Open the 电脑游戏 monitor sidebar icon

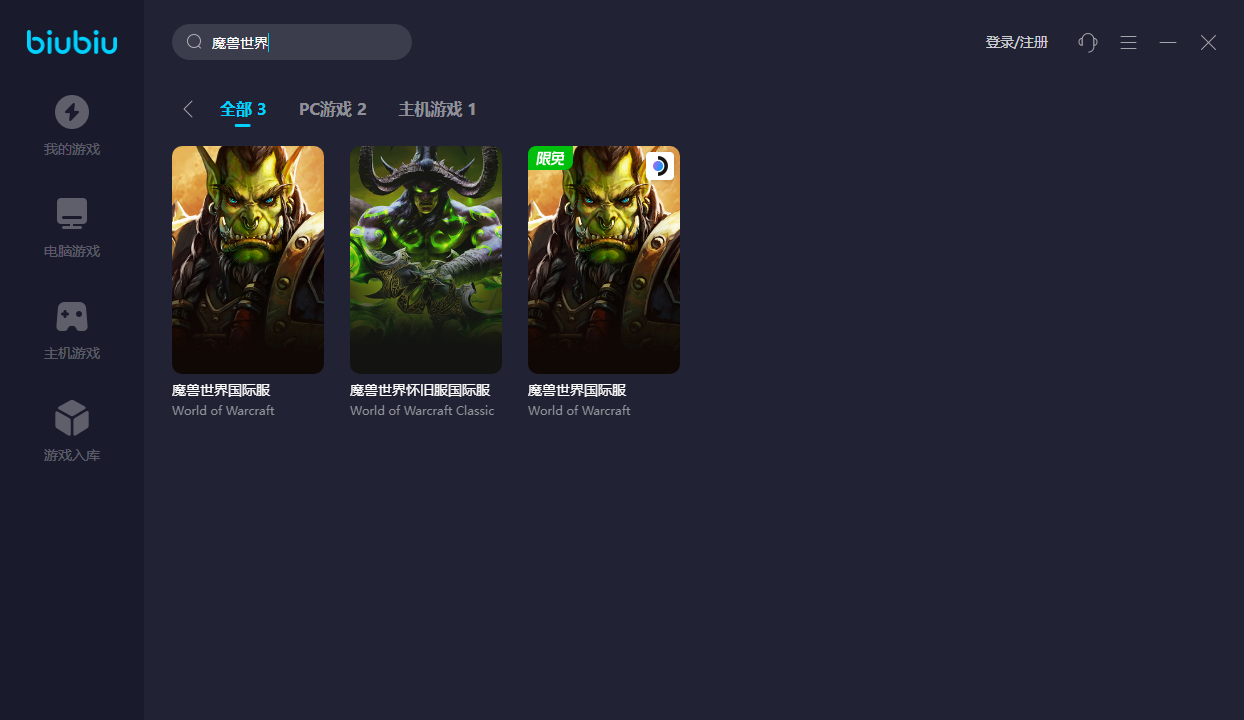coord(72,214)
